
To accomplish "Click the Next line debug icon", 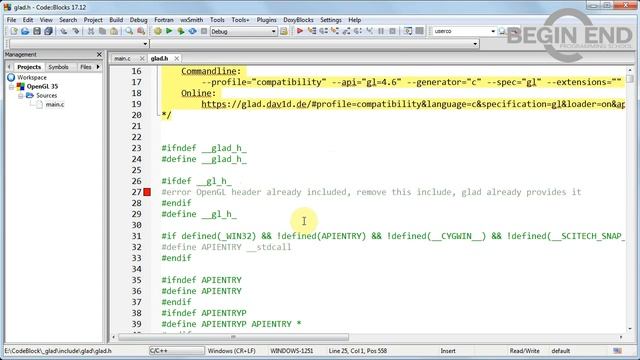I will (323, 31).
